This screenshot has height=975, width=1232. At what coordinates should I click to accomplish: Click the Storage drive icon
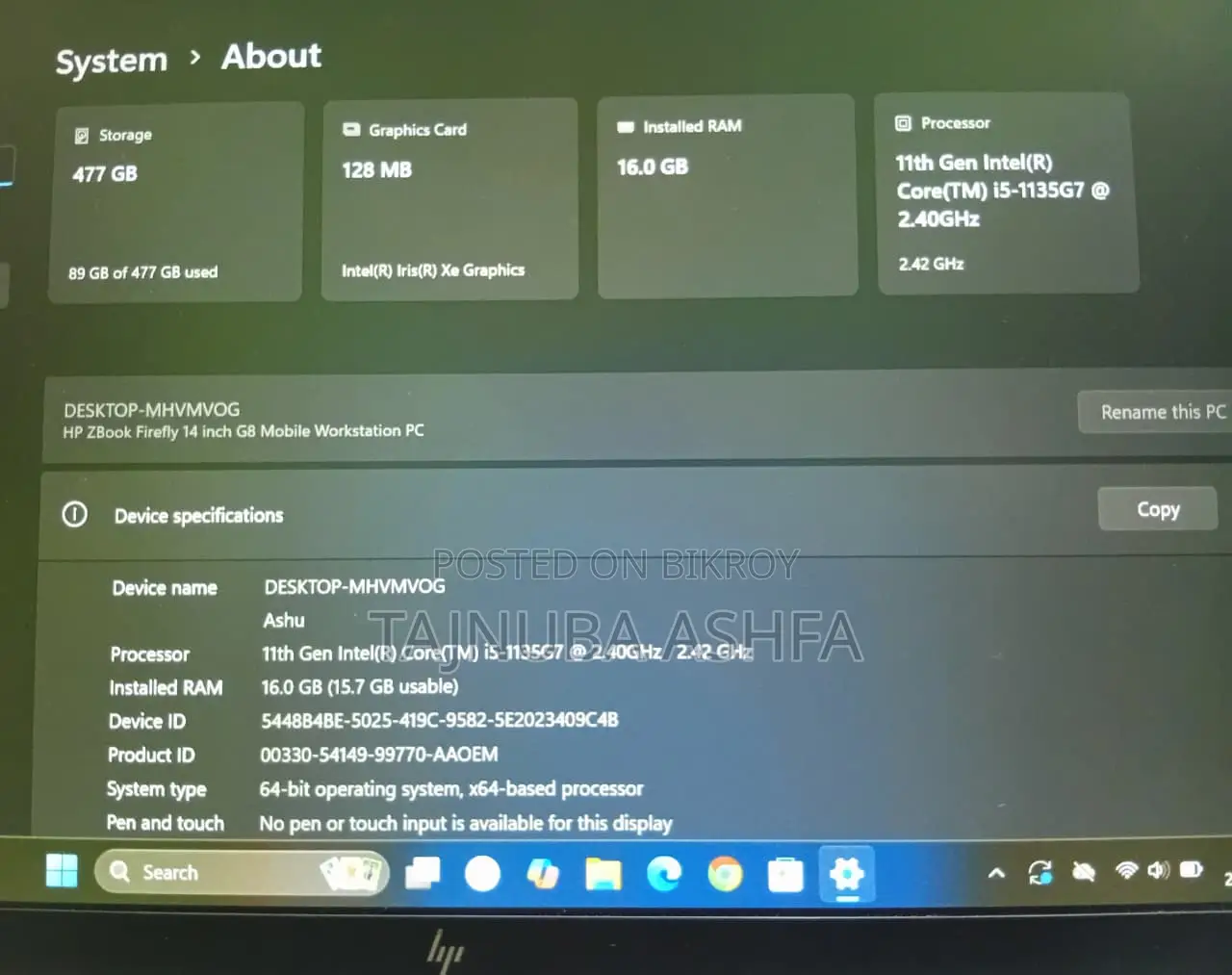point(82,136)
